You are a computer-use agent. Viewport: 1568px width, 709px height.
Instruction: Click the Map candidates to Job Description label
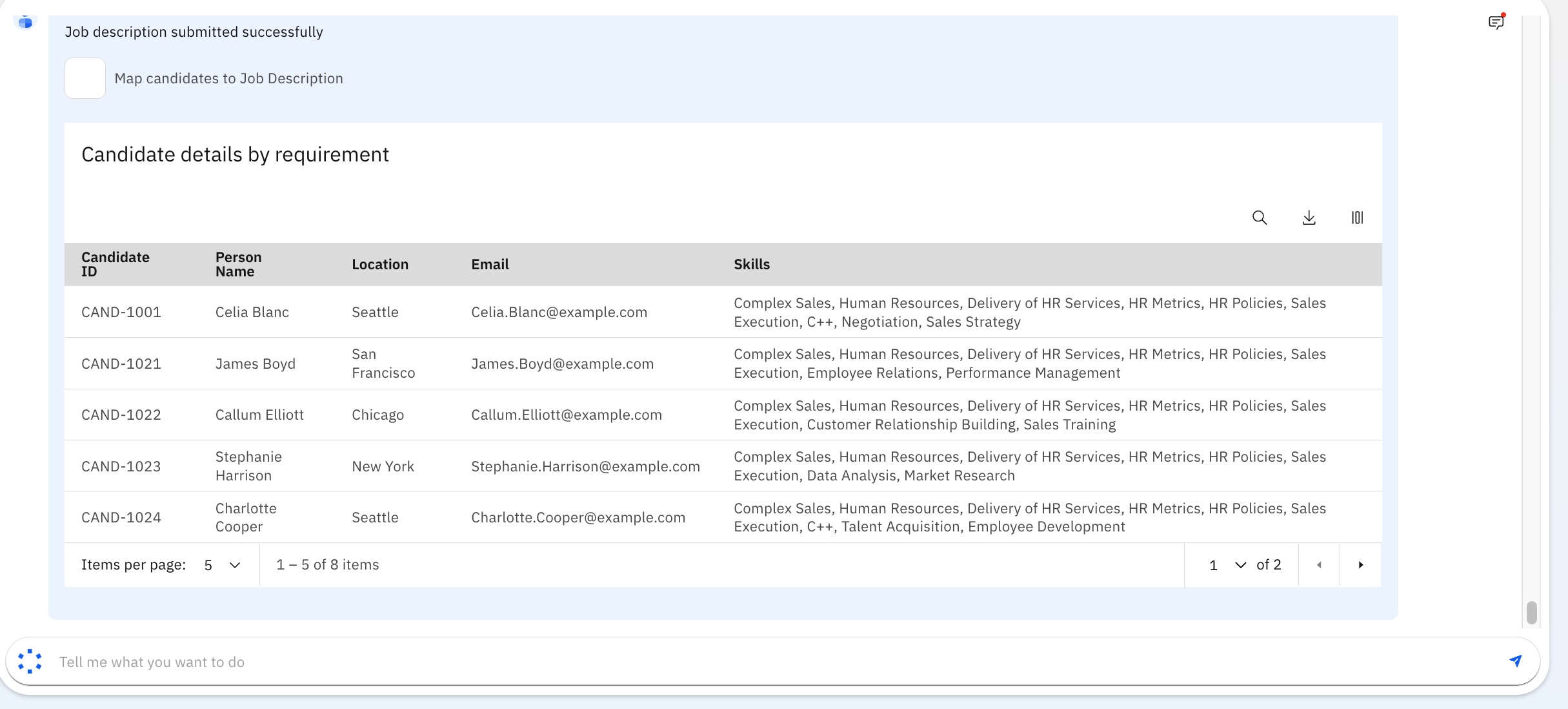pos(228,78)
